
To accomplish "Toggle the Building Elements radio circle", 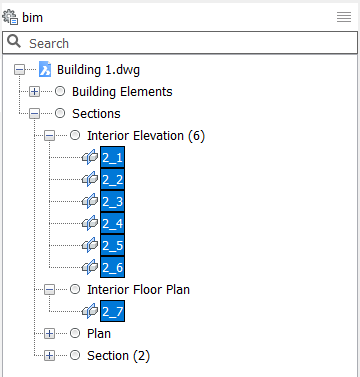I will pos(60,91).
